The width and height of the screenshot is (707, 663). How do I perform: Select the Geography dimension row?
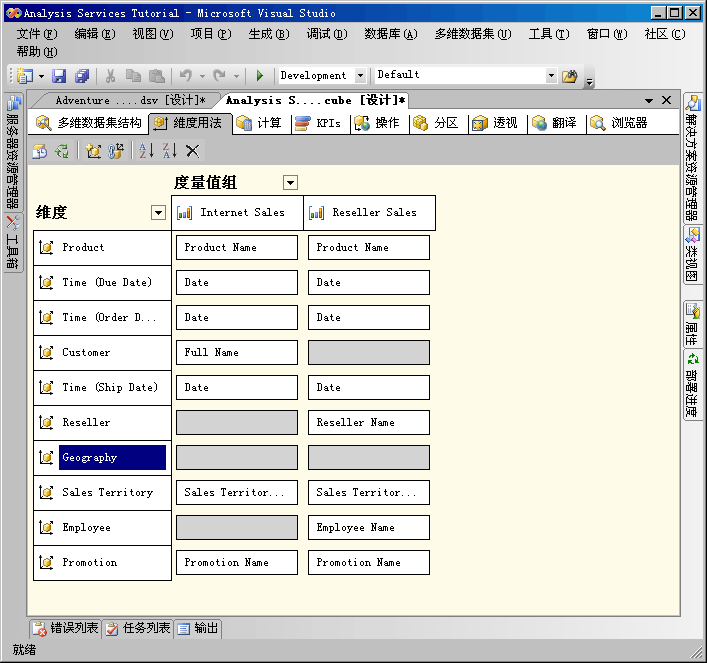click(x=102, y=457)
